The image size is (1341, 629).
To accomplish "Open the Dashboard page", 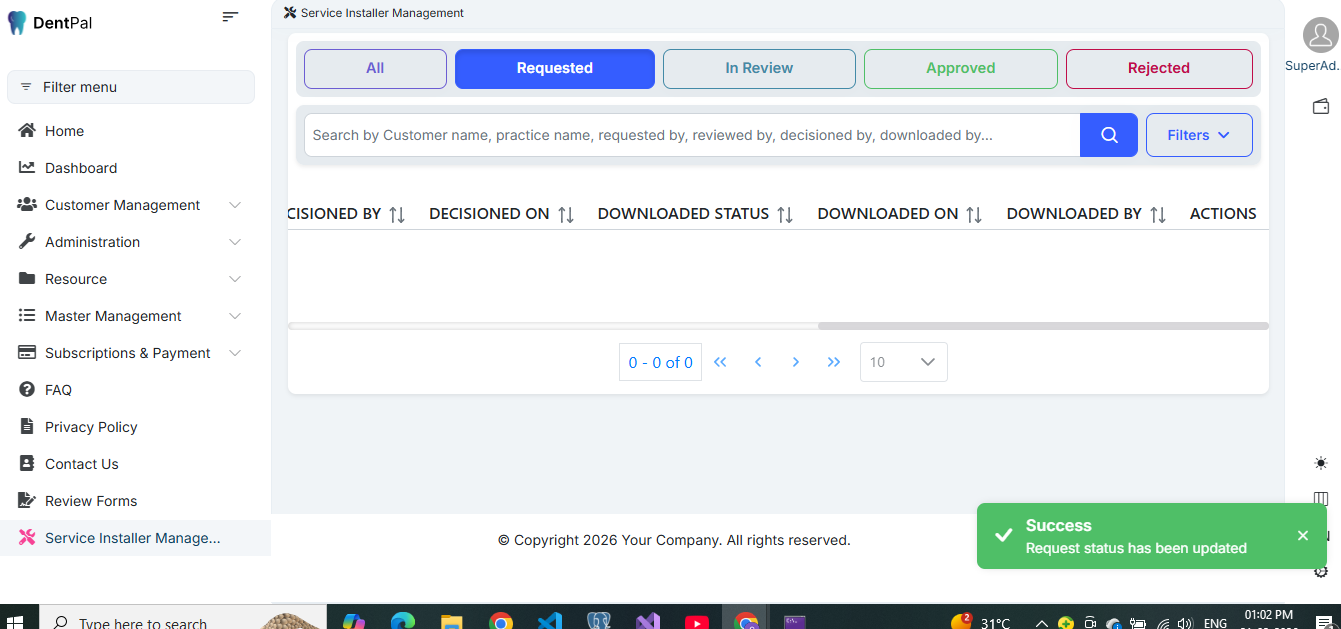I will pos(81,168).
